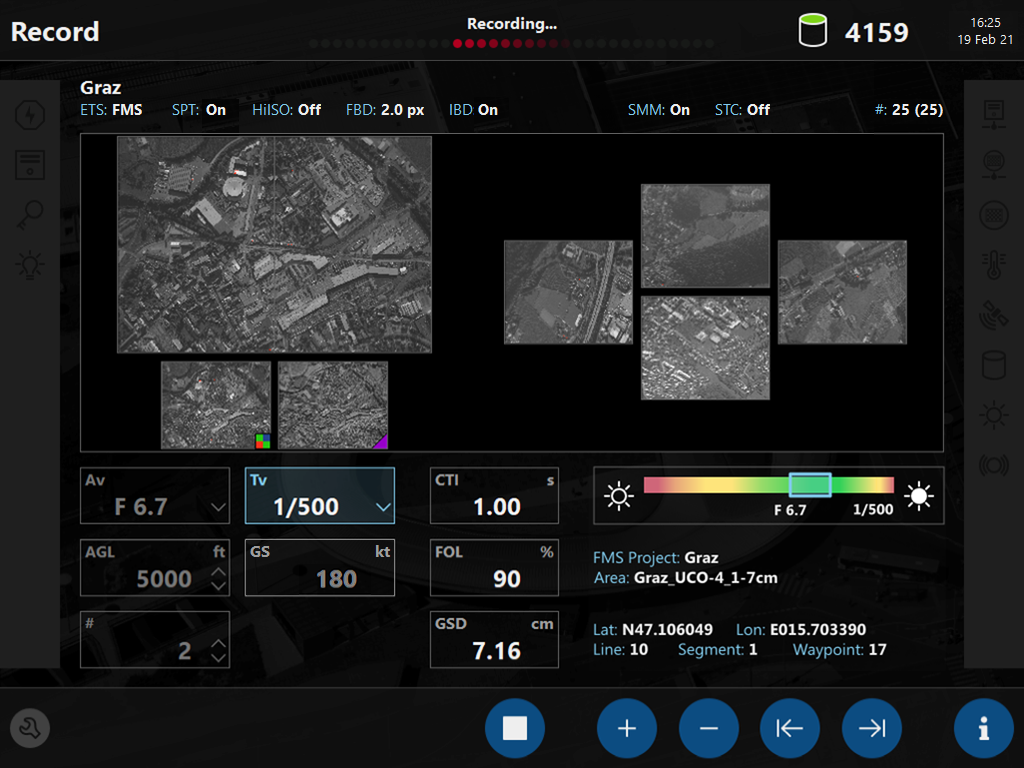1024x768 pixels.
Task: Select the bottom center oblique preview image
Action: coord(705,347)
